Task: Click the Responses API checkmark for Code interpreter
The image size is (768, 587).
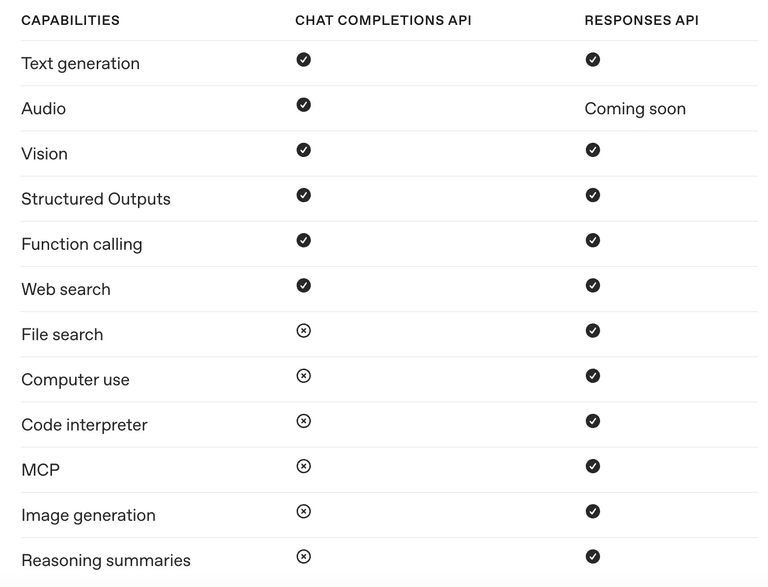Action: click(593, 421)
